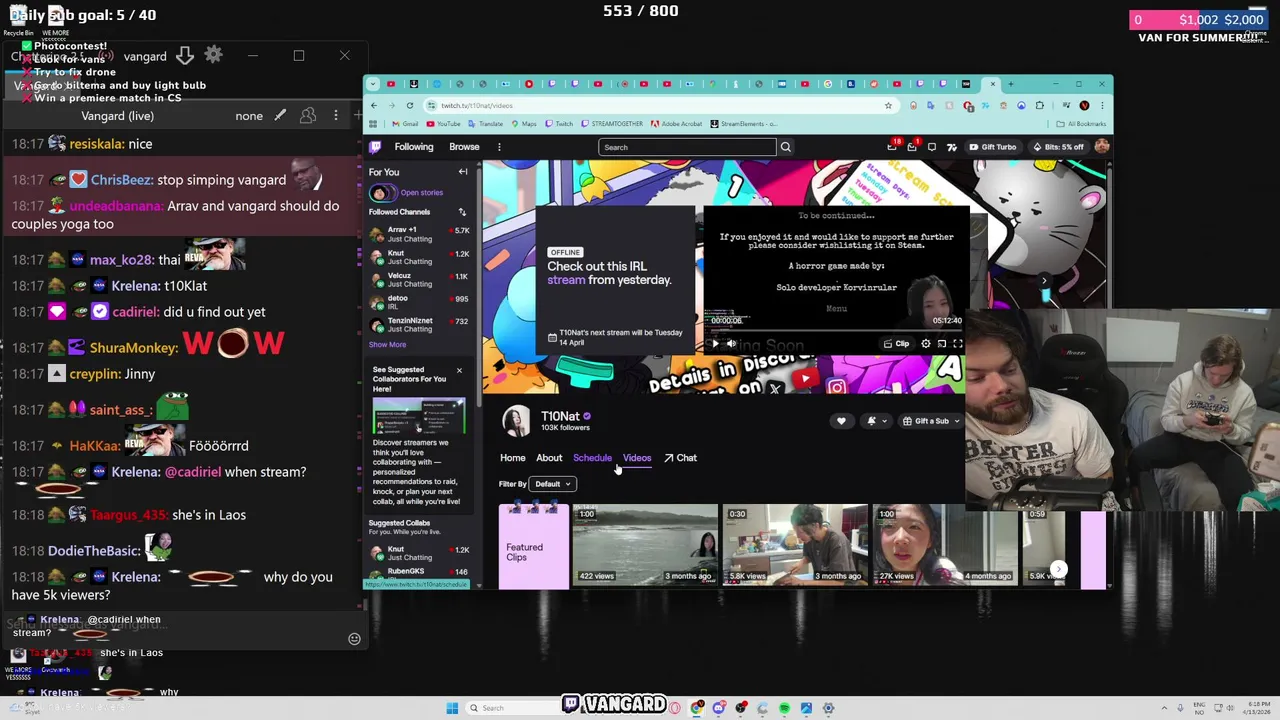
Task: Click the Twitch logo home icon
Action: [x=376, y=147]
